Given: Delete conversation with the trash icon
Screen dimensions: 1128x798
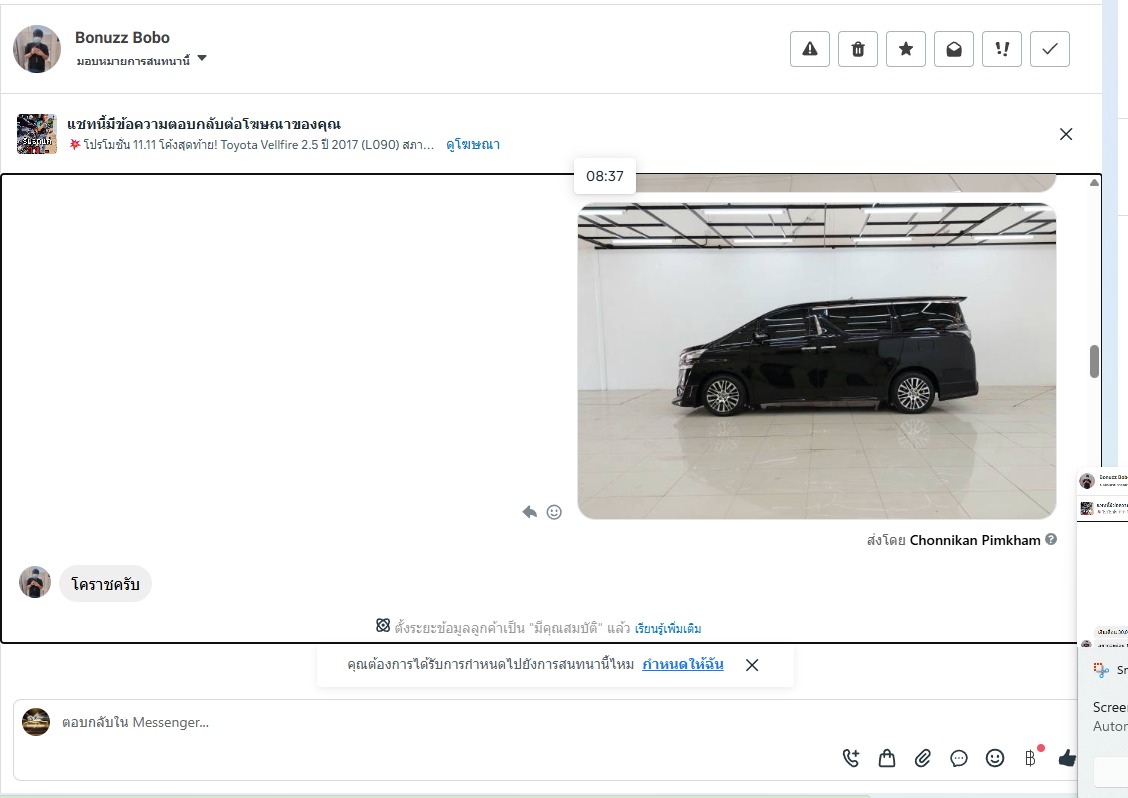Looking at the screenshot, I should pos(858,49).
